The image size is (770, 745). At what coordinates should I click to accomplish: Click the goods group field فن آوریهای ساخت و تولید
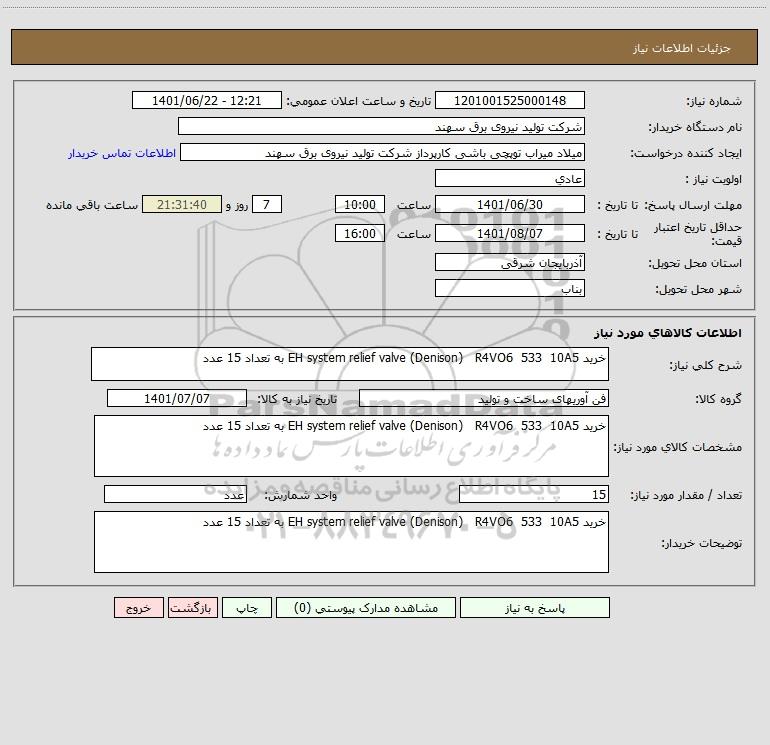pyautogui.click(x=484, y=398)
